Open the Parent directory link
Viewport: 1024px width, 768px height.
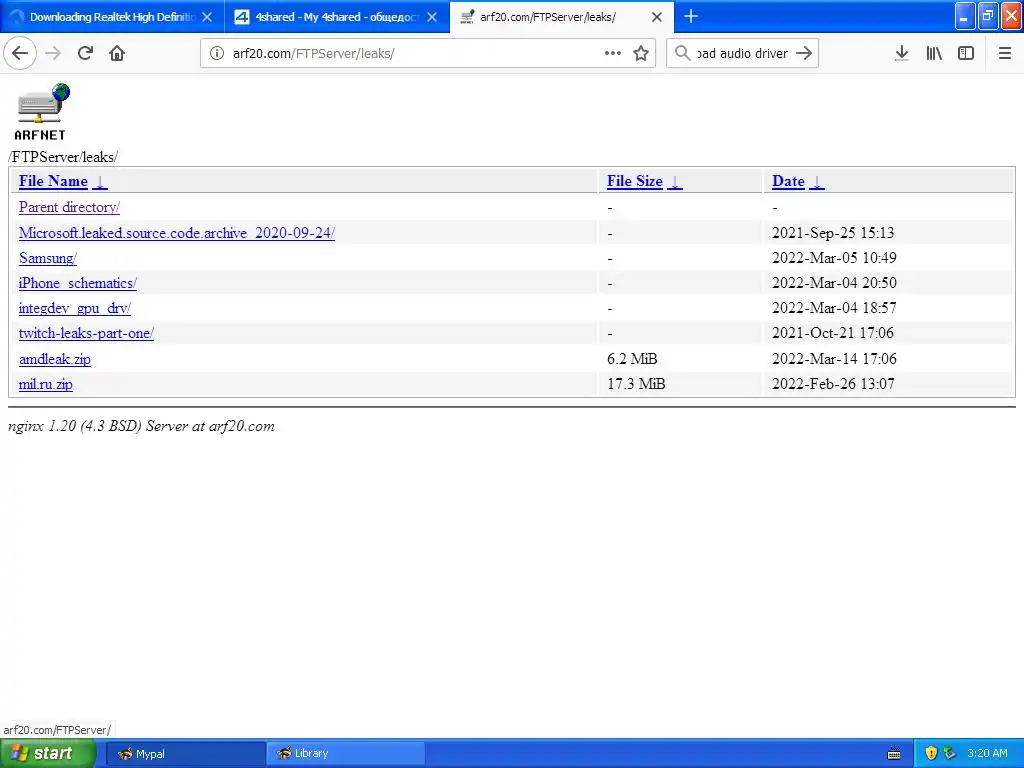(x=69, y=207)
